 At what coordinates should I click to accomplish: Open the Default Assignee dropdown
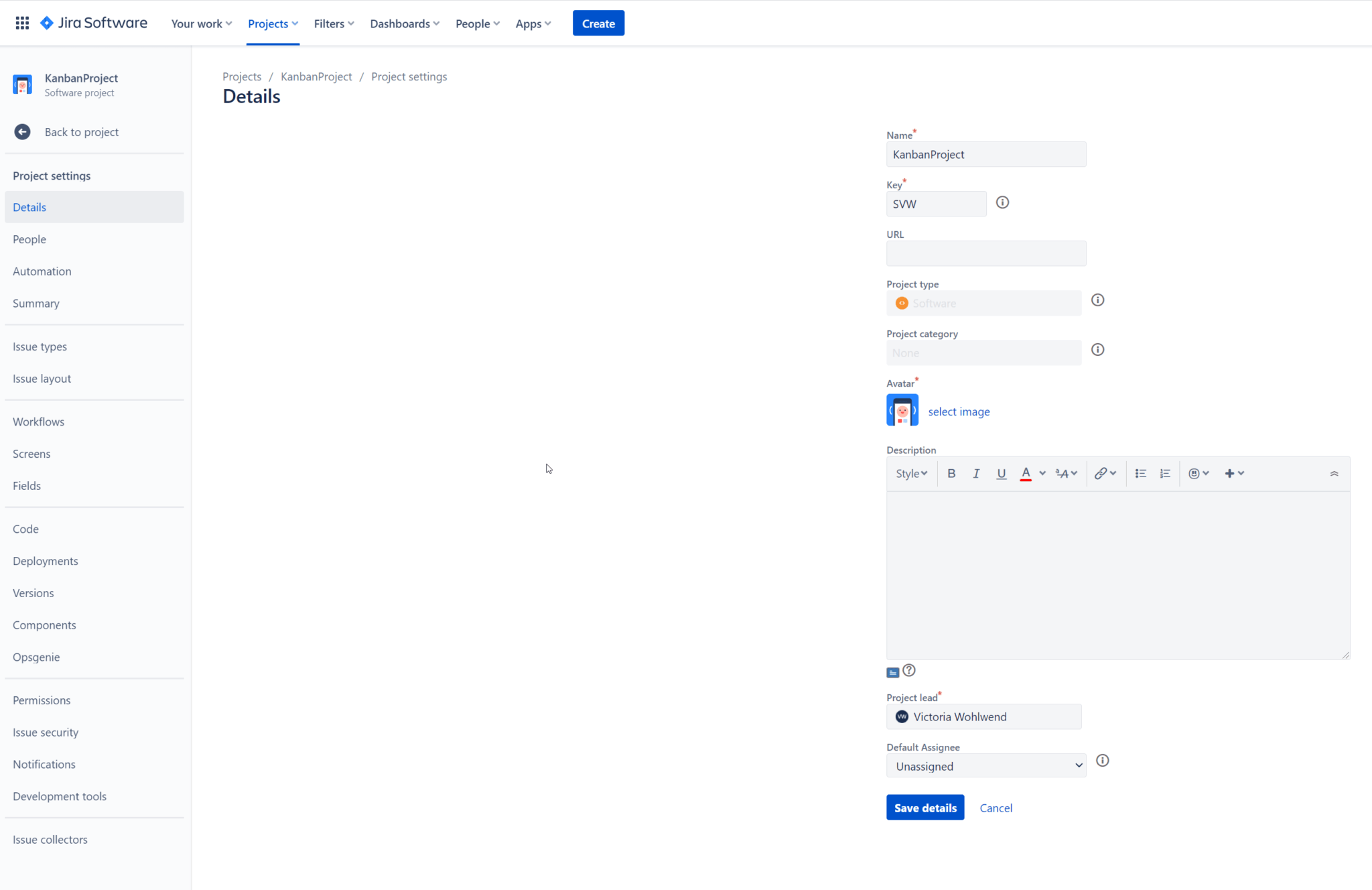[985, 765]
